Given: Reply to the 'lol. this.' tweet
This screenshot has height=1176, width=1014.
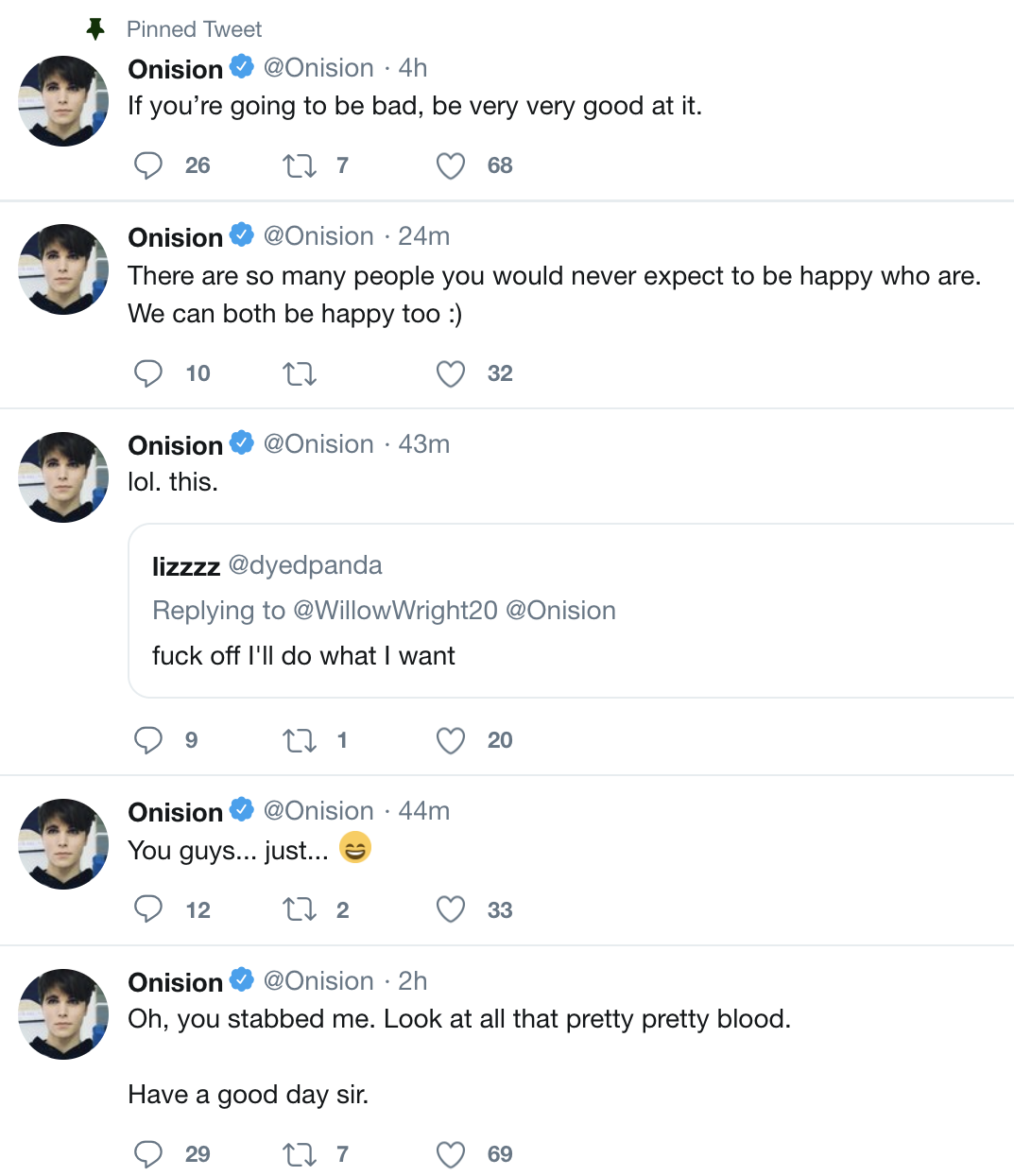Looking at the screenshot, I should tap(148, 740).
